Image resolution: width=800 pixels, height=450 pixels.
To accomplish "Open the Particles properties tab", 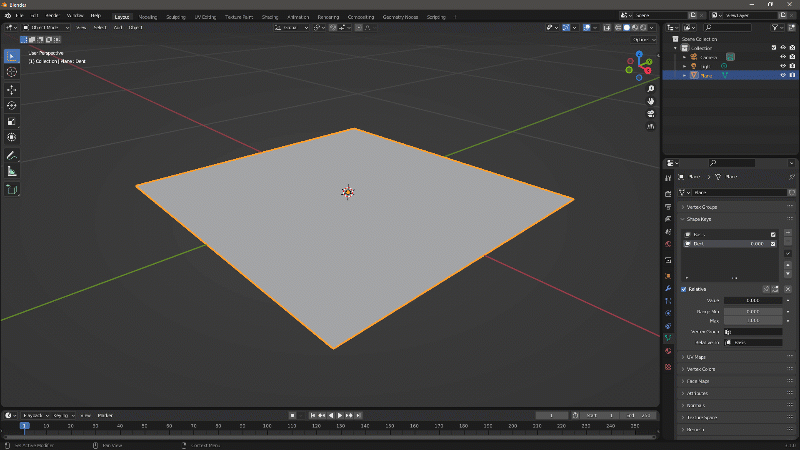I will 668,301.
